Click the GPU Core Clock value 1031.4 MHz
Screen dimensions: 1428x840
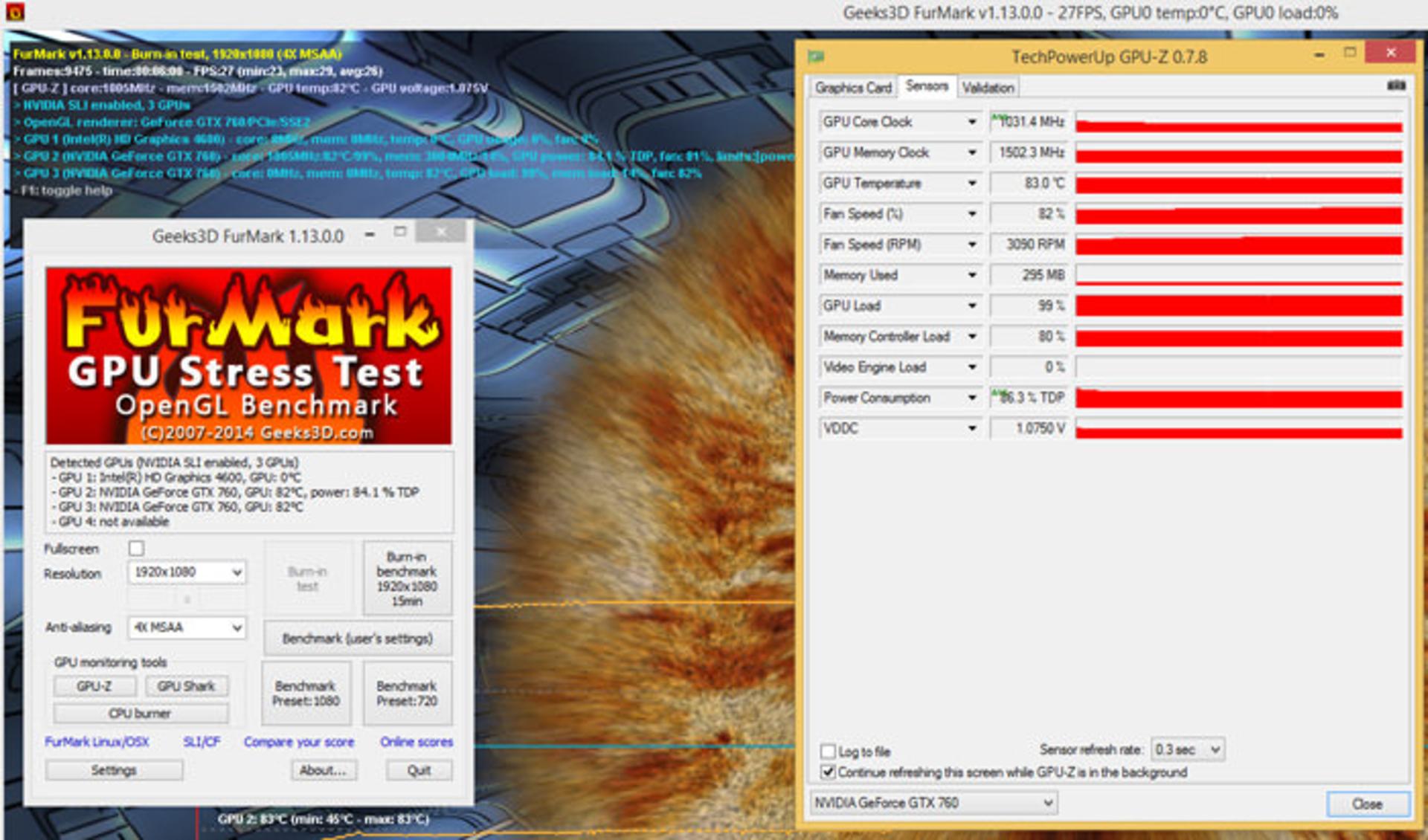click(x=1029, y=122)
